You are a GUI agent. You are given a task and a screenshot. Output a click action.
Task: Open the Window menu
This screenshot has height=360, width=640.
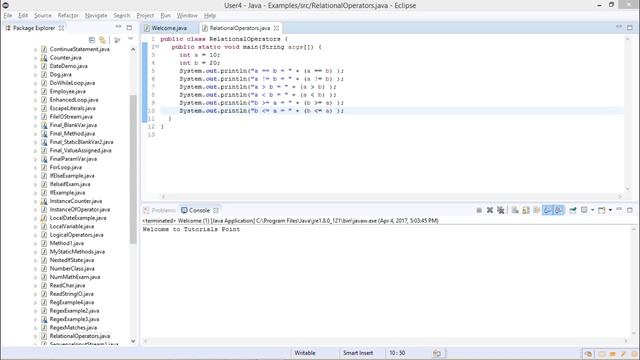click(x=187, y=16)
